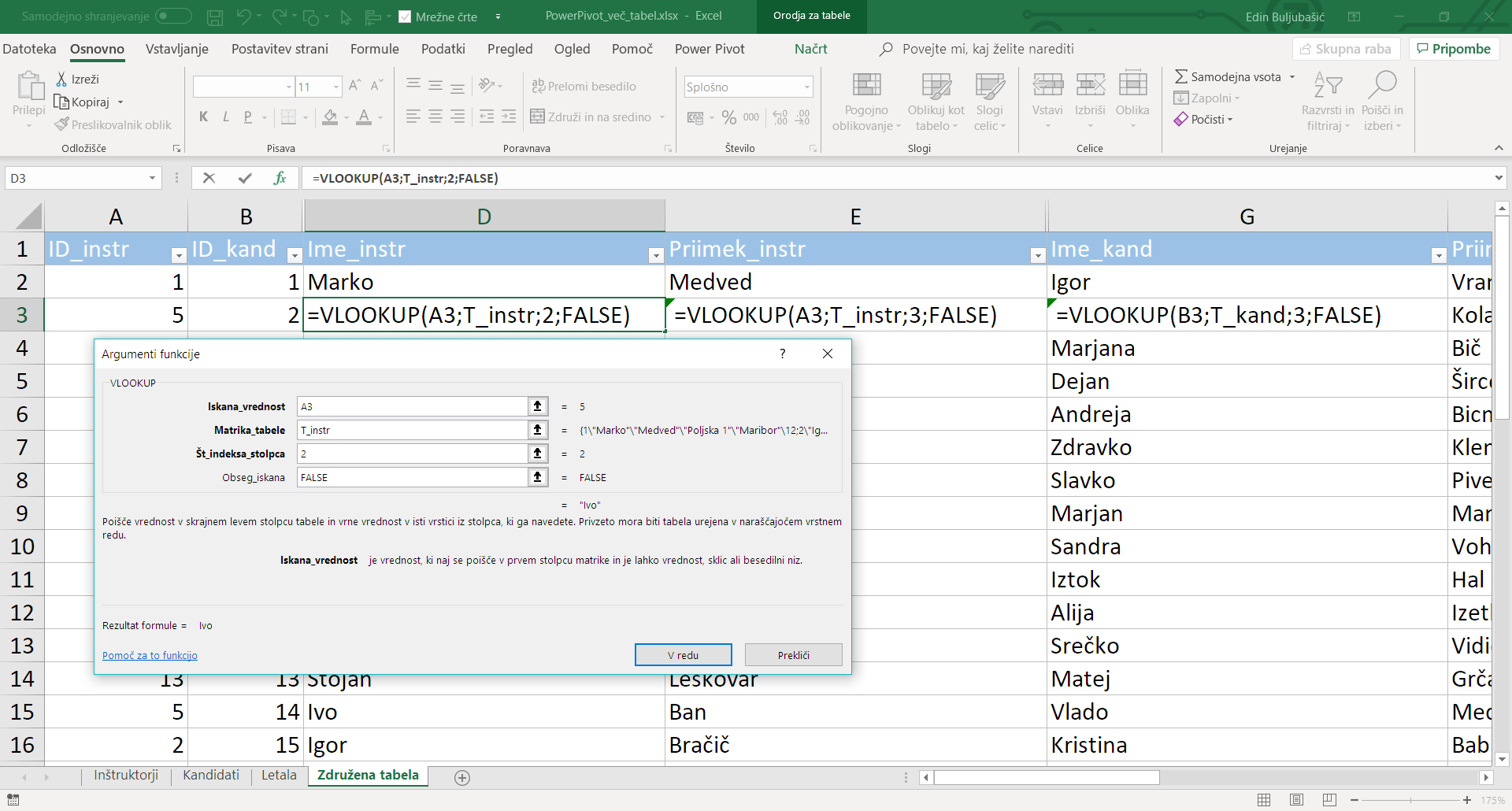1512x811 pixels.
Task: Open the Splošno number format dropdown
Action: click(806, 87)
